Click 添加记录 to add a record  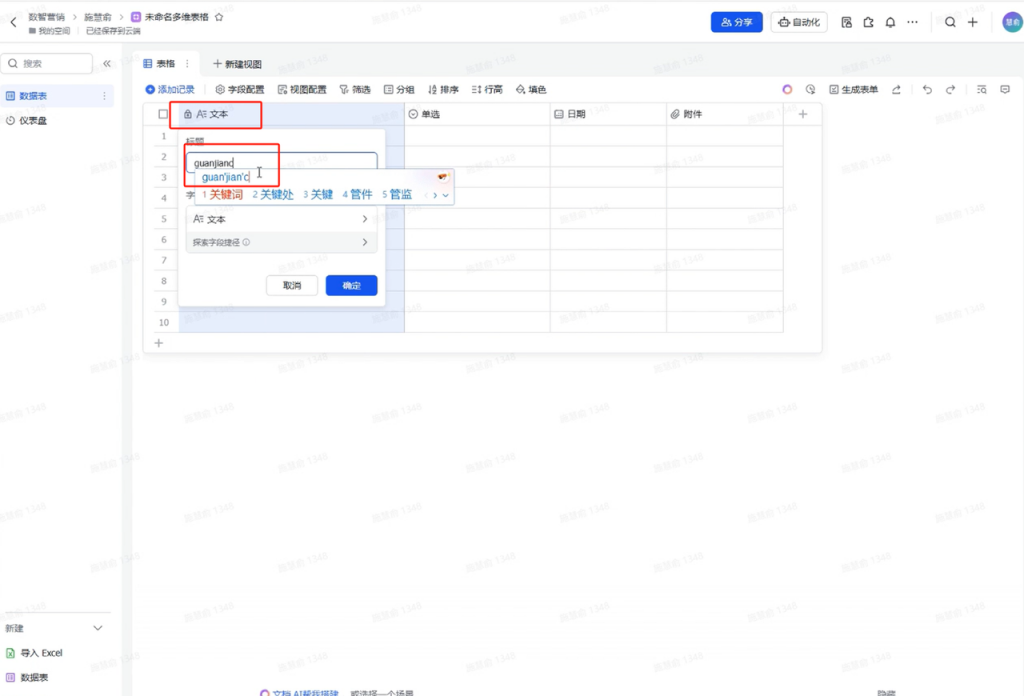click(170, 89)
